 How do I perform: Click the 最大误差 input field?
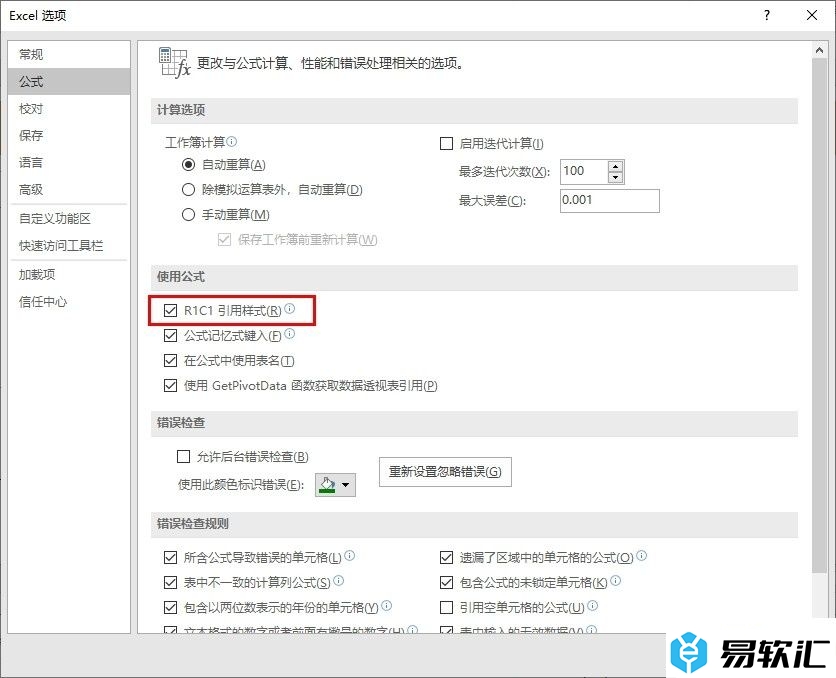[x=609, y=200]
